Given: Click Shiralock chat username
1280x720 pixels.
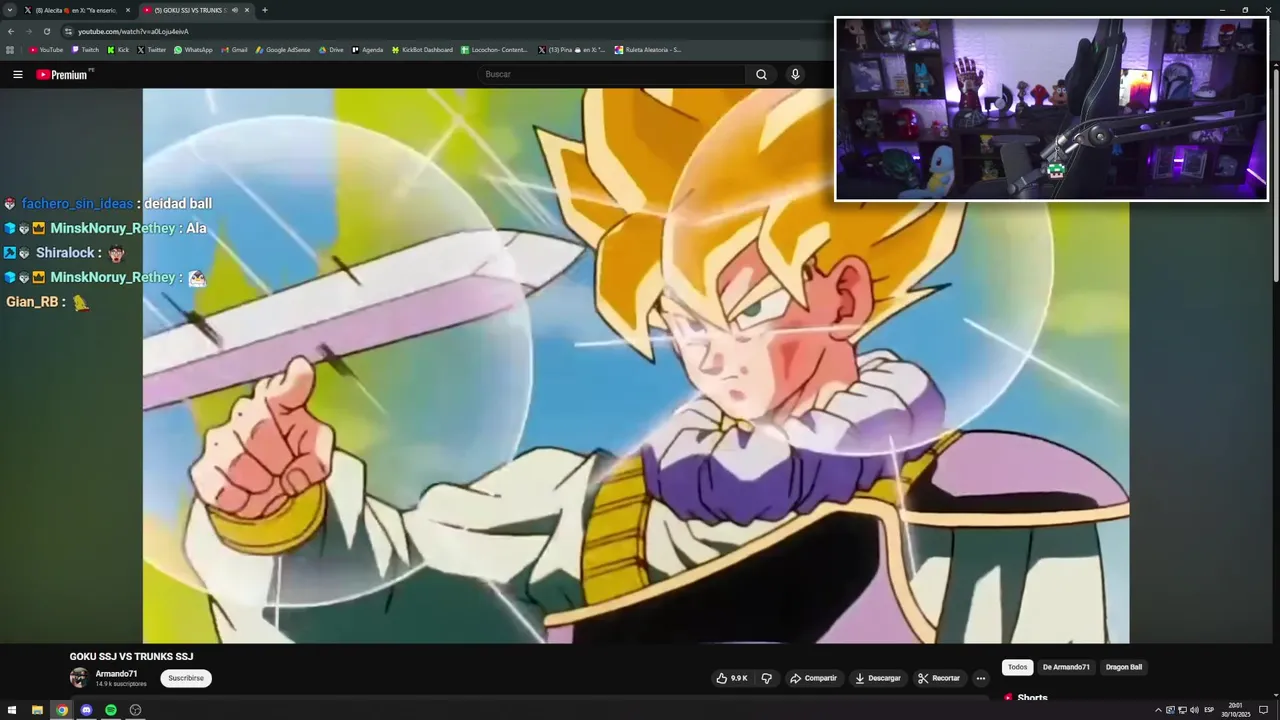Looking at the screenshot, I should tap(65, 253).
